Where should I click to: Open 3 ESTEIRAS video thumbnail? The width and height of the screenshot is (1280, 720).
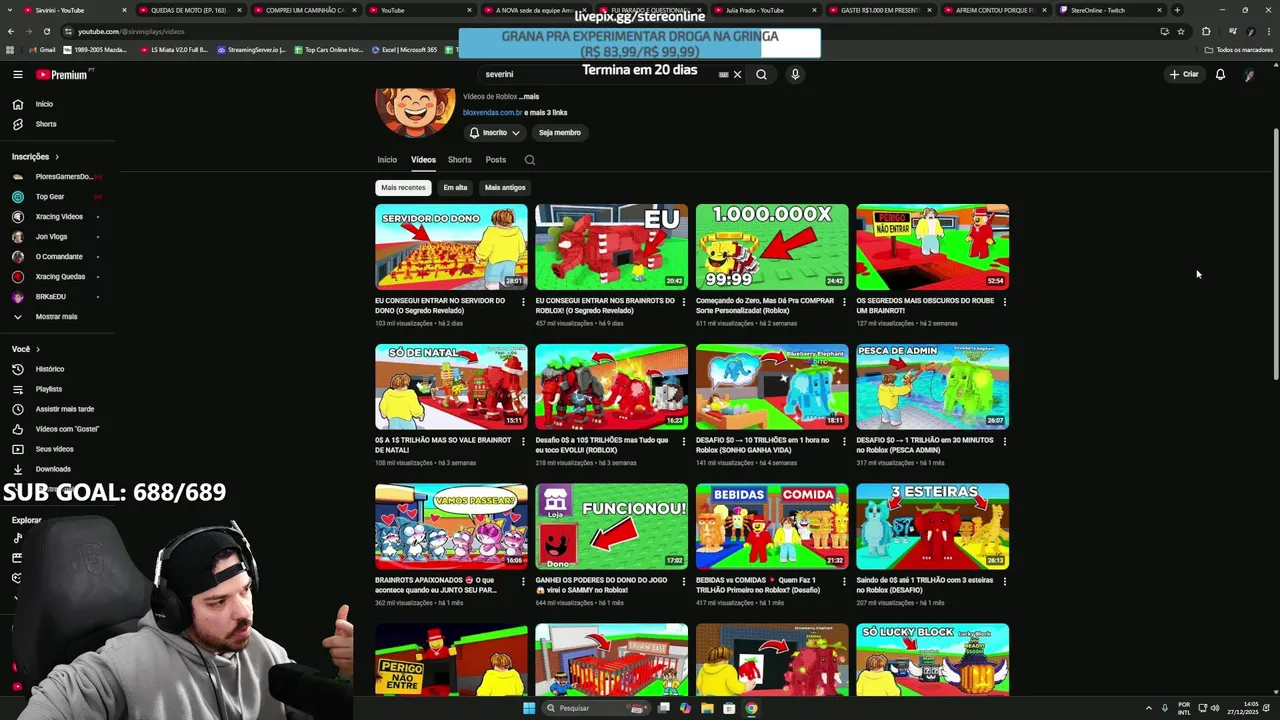(x=932, y=527)
